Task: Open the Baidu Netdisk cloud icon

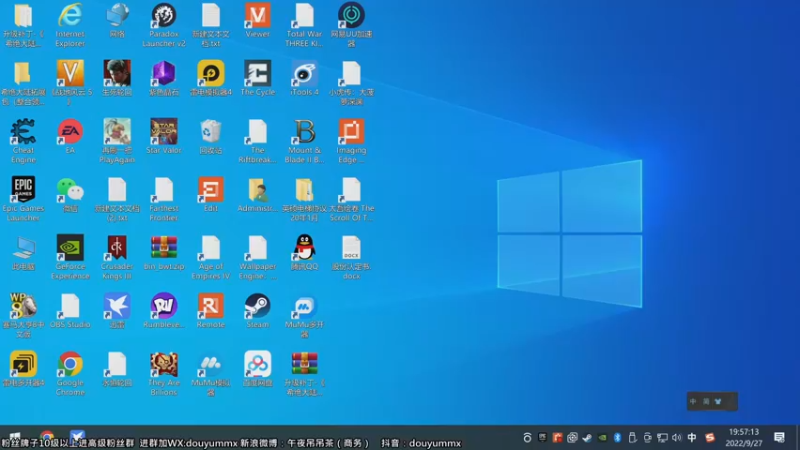Action: (x=258, y=369)
